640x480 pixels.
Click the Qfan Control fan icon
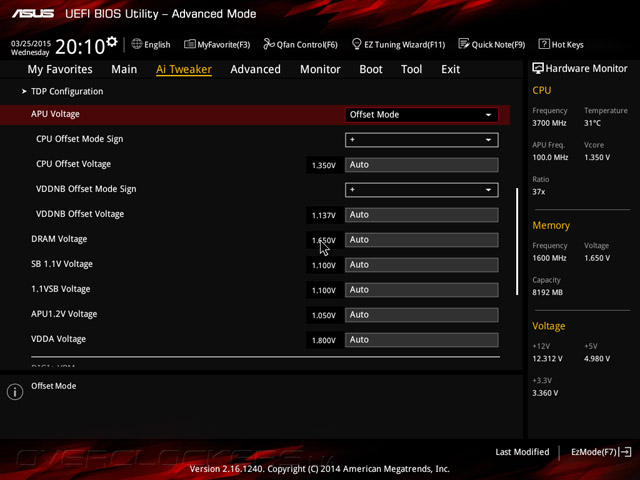pos(269,44)
